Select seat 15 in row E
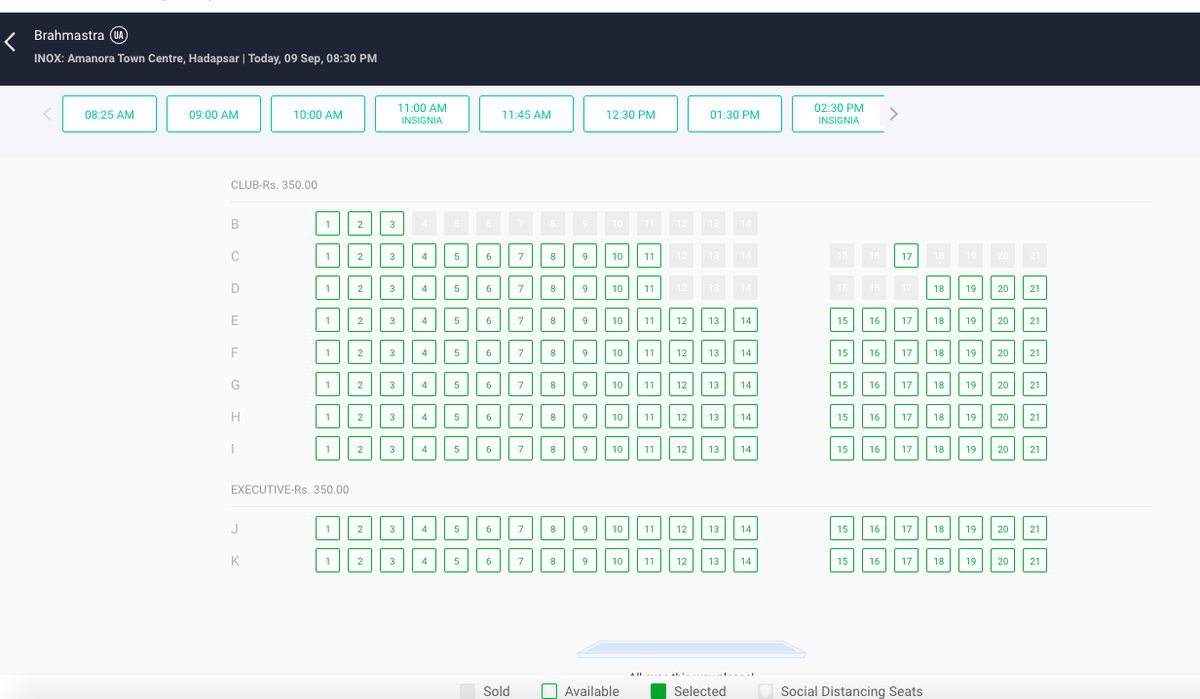The width and height of the screenshot is (1200, 699). 842,320
